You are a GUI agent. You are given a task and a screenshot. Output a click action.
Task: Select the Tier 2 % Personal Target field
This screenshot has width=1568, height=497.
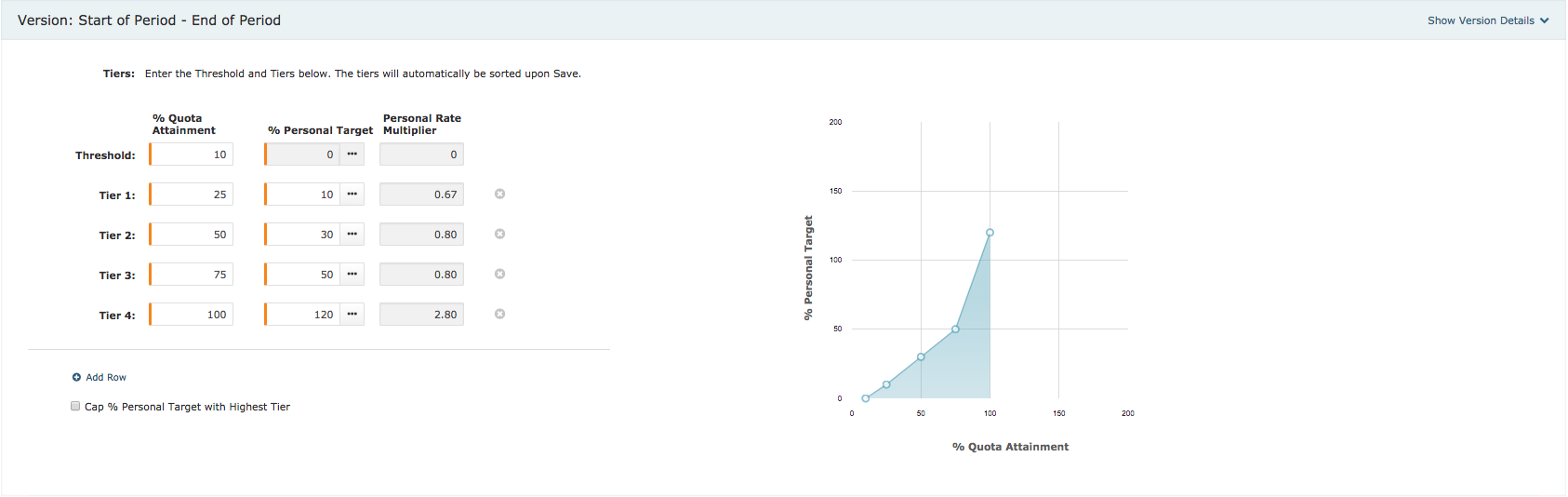click(x=302, y=235)
